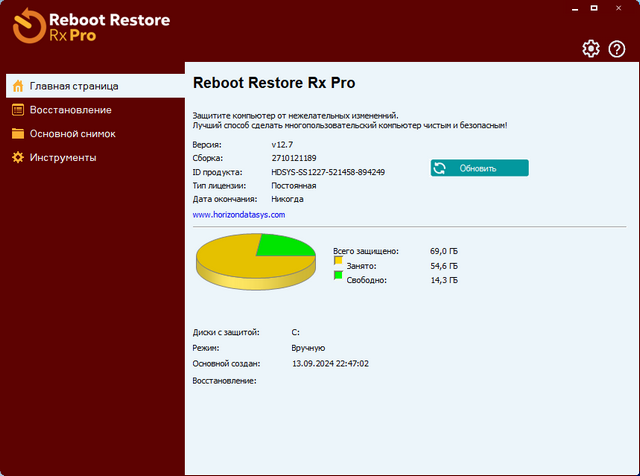Click the gear icon beside Инструменты

click(x=17, y=158)
